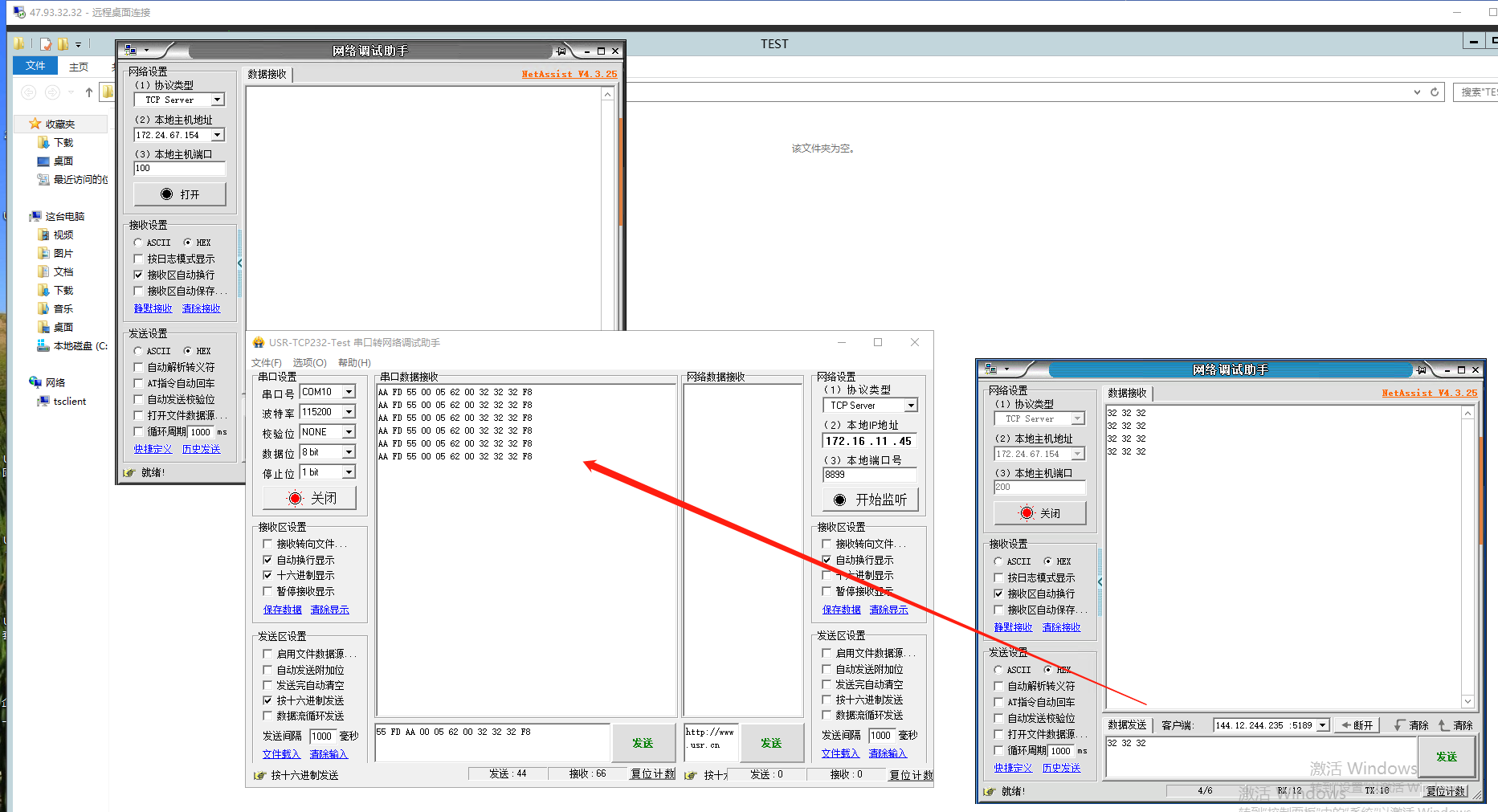Click the system menu icon of left NetAssist window
Screen dimensions: 1498x812
click(131, 51)
